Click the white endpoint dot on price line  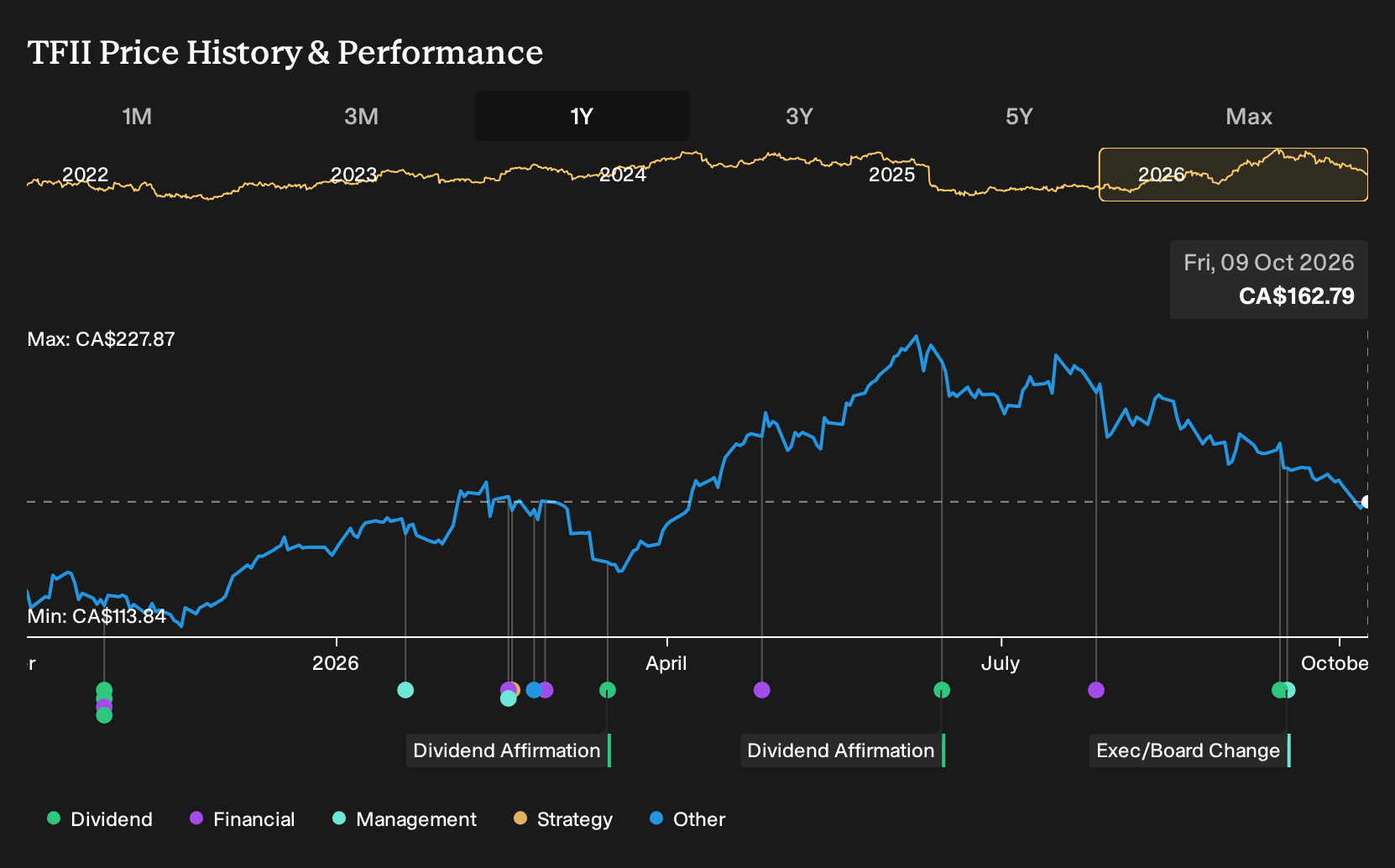(1366, 502)
